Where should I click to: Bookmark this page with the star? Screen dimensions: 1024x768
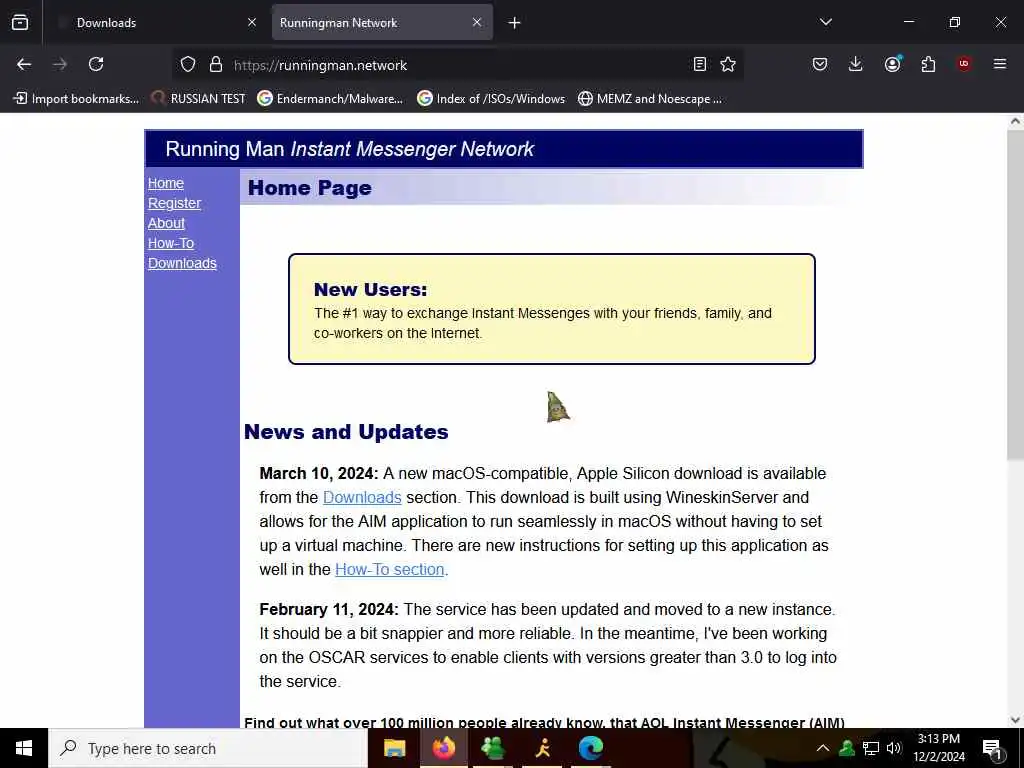pos(728,64)
